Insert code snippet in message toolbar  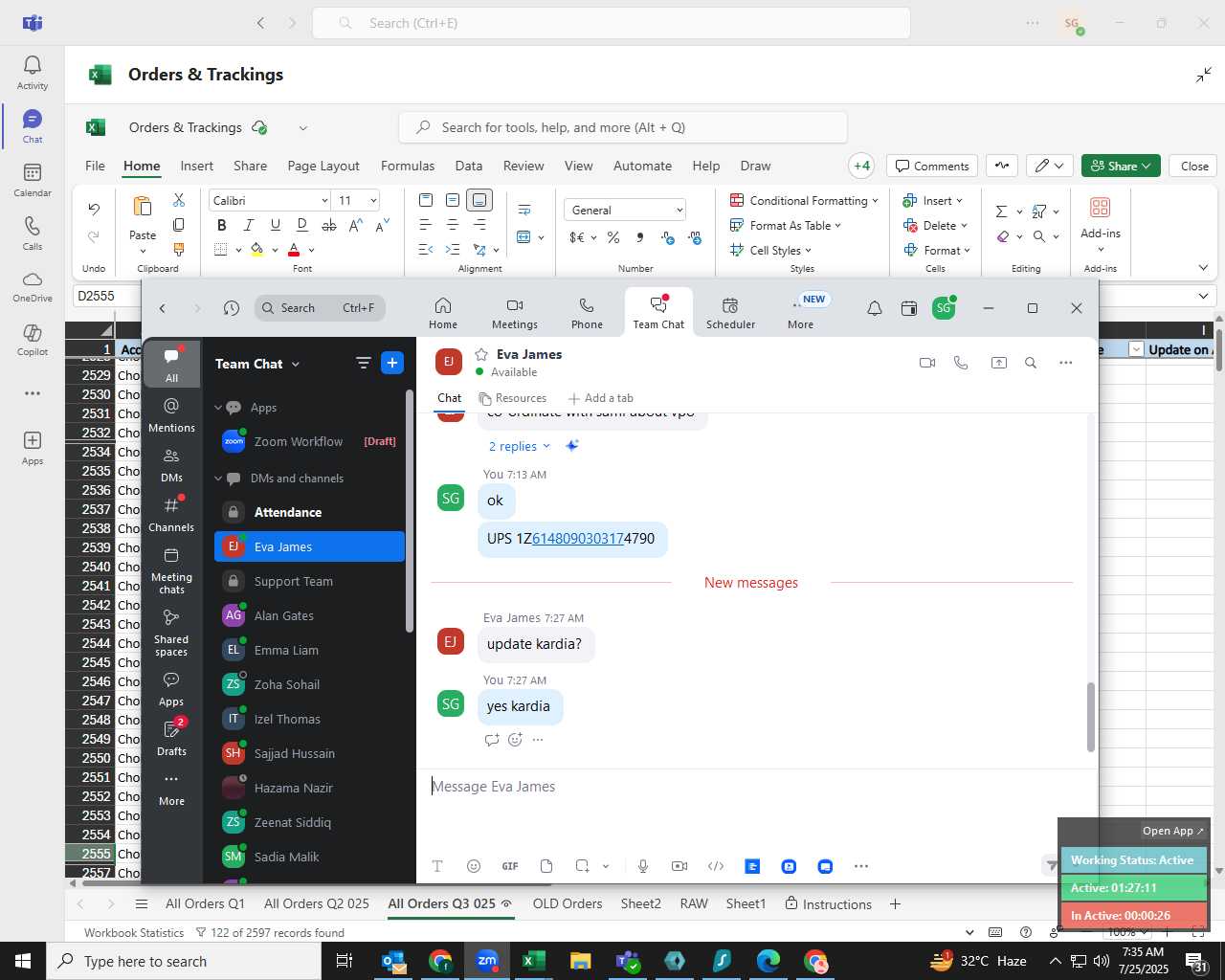[716, 866]
